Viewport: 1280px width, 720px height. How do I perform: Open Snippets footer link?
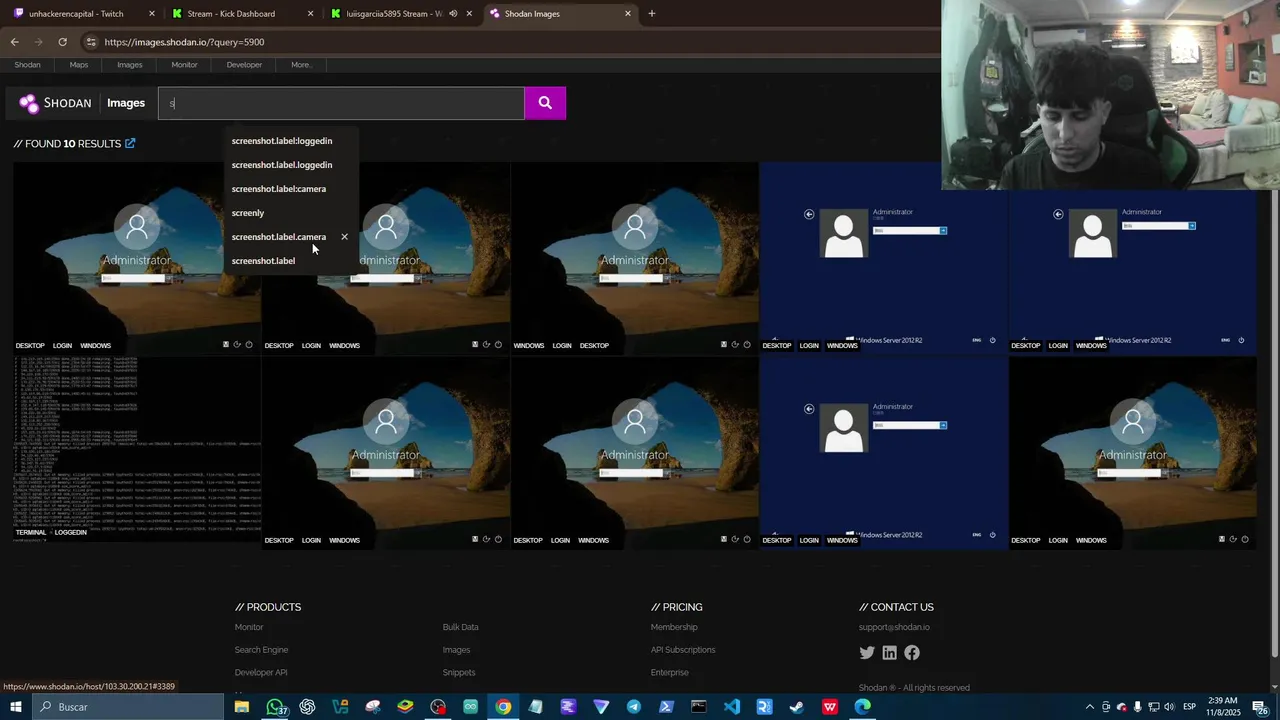(x=459, y=673)
